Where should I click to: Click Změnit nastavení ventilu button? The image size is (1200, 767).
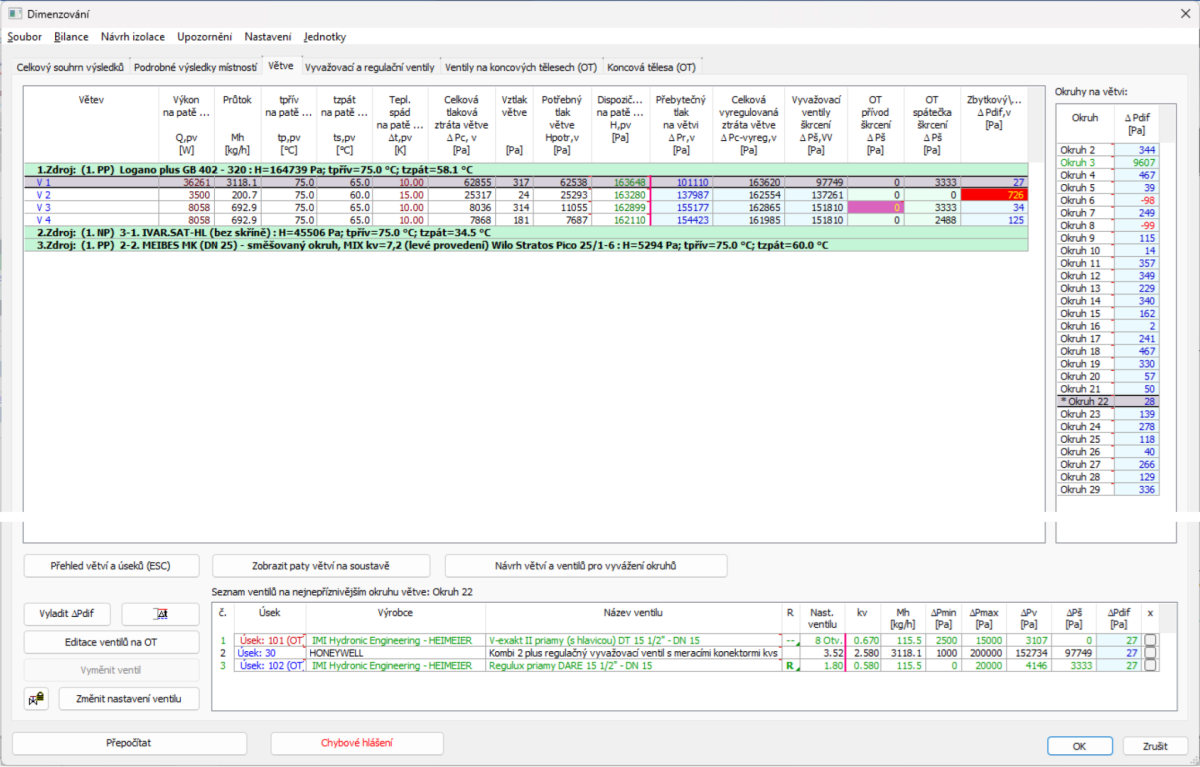click(x=129, y=698)
